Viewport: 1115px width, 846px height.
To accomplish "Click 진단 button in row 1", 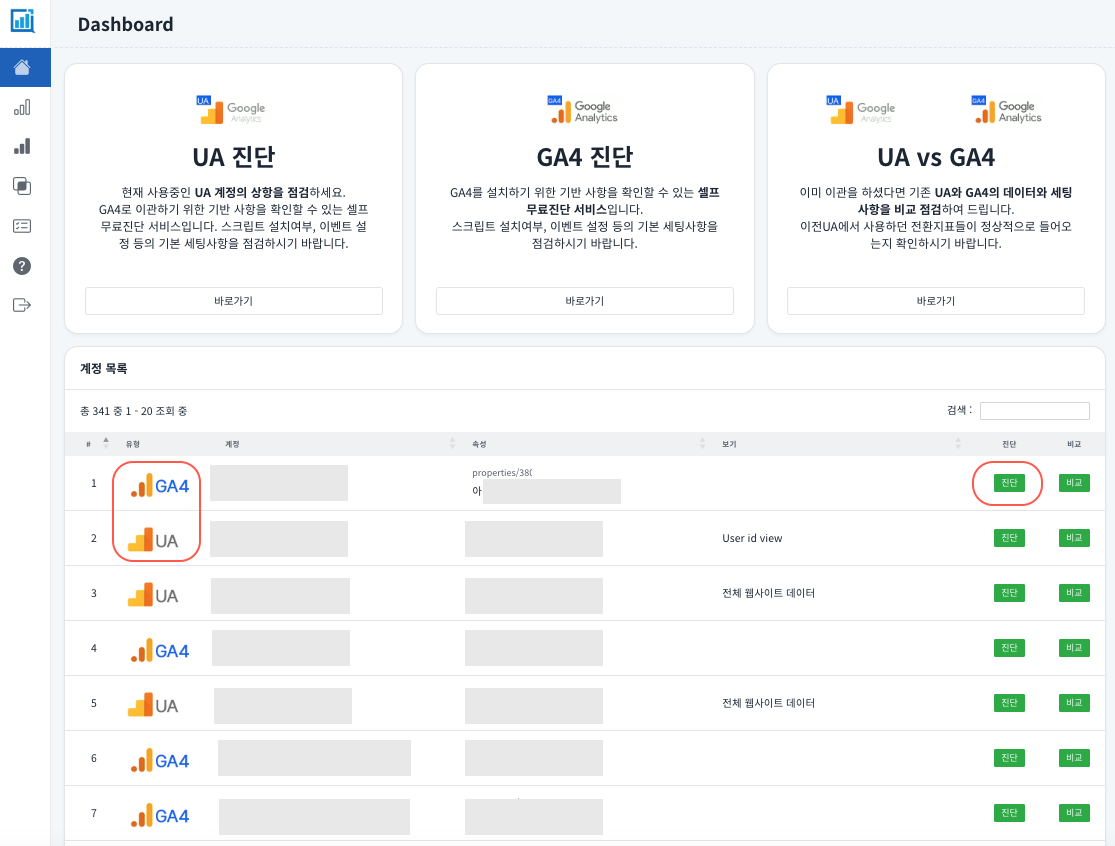I will pos(1009,483).
